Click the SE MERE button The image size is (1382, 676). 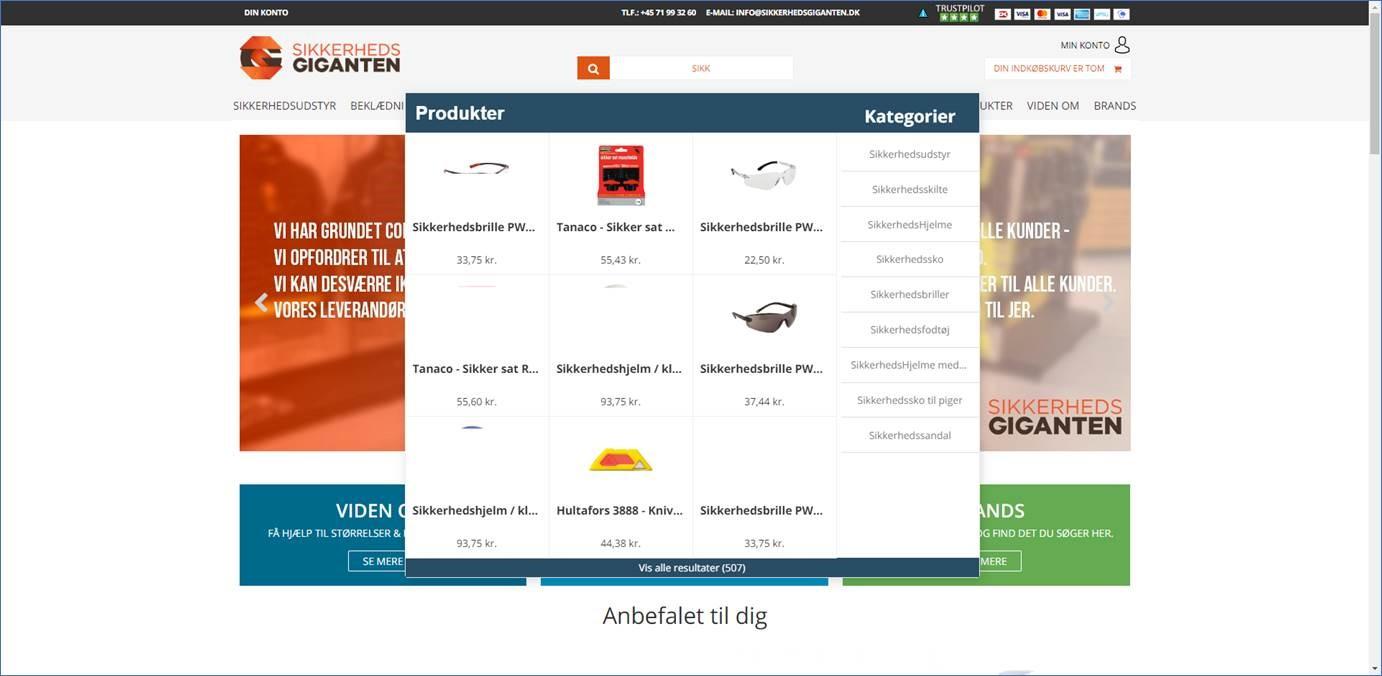tap(381, 561)
